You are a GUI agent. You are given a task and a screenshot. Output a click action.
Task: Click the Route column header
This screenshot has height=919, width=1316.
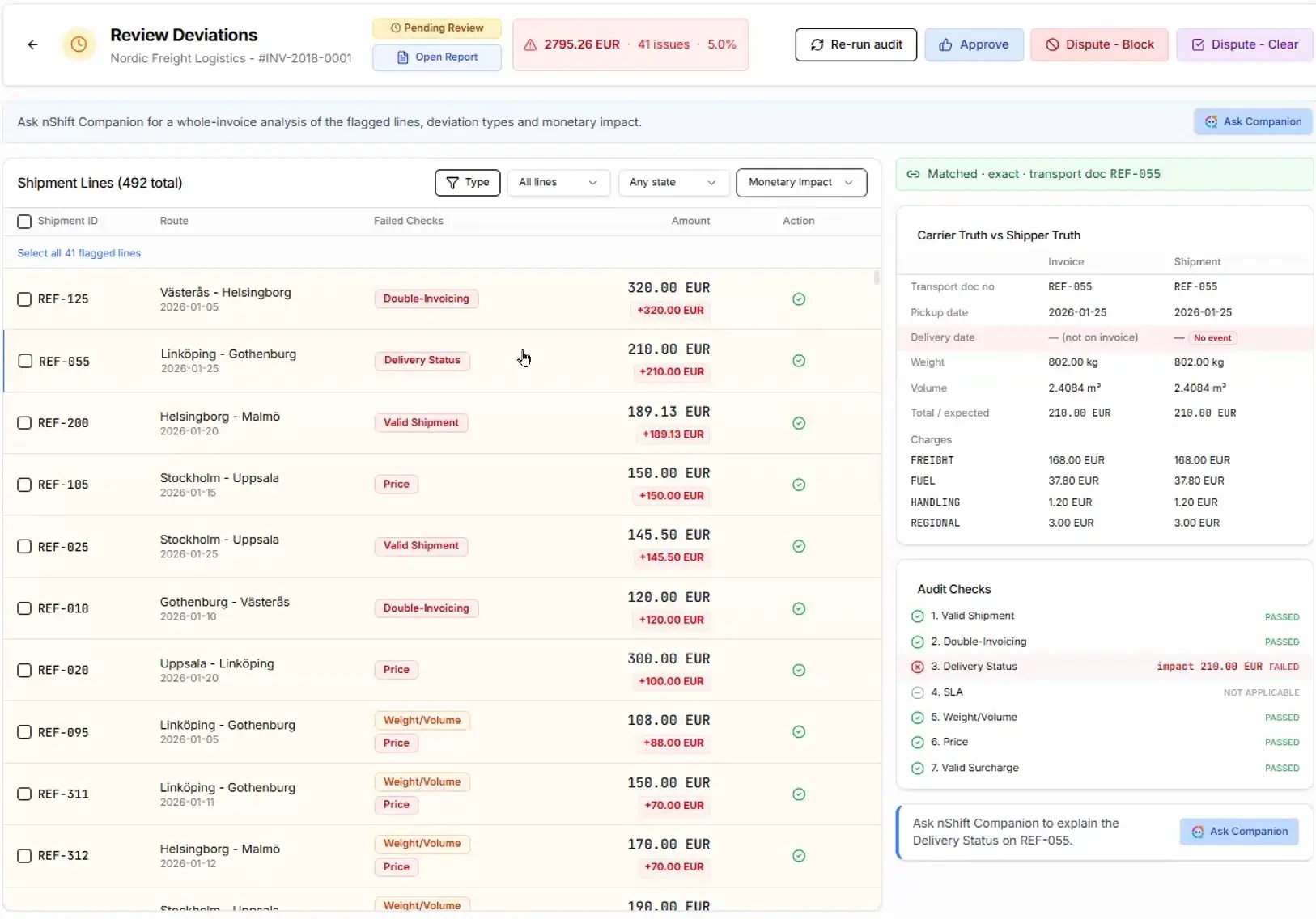[174, 222]
